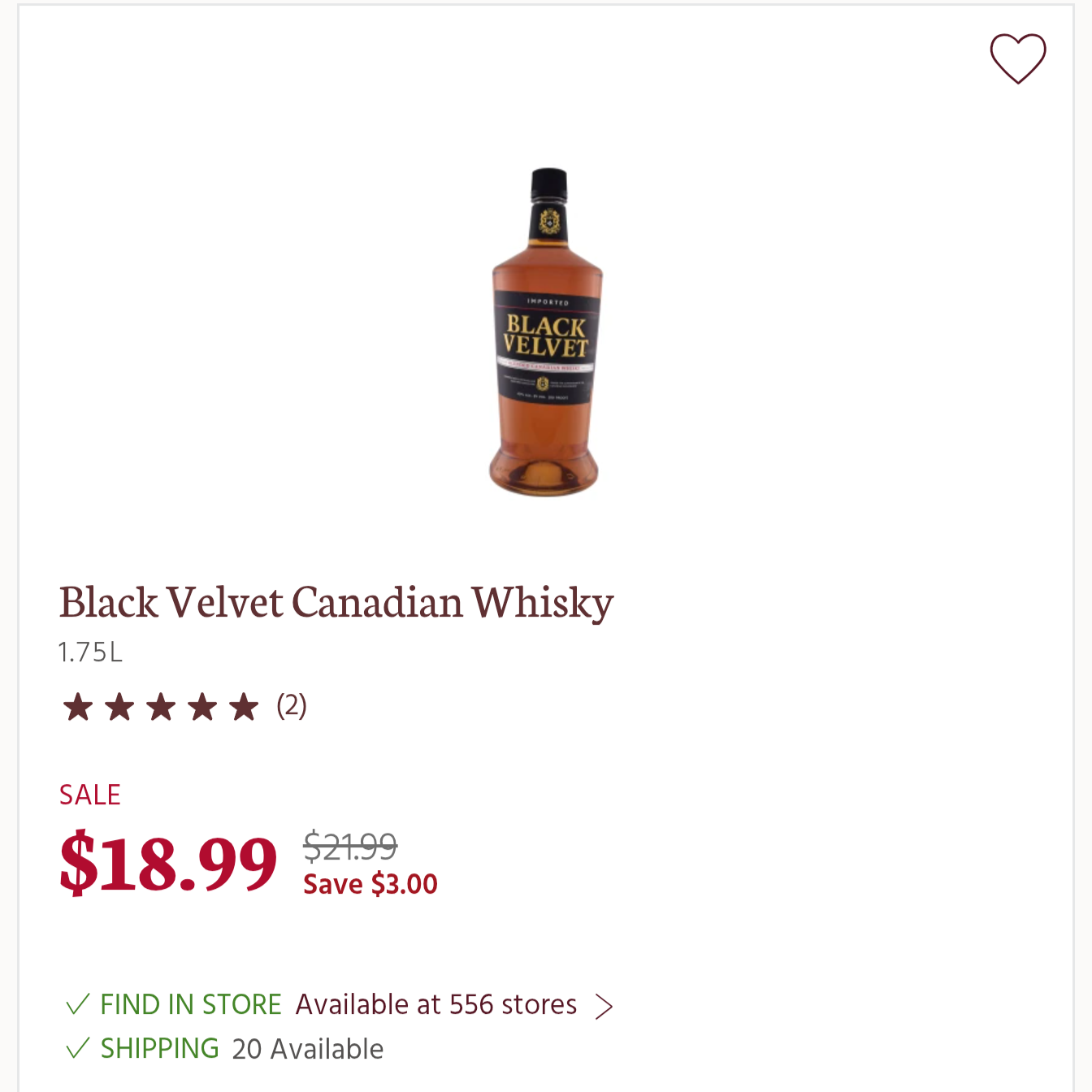
Task: Click the third rating star
Action: point(161,707)
